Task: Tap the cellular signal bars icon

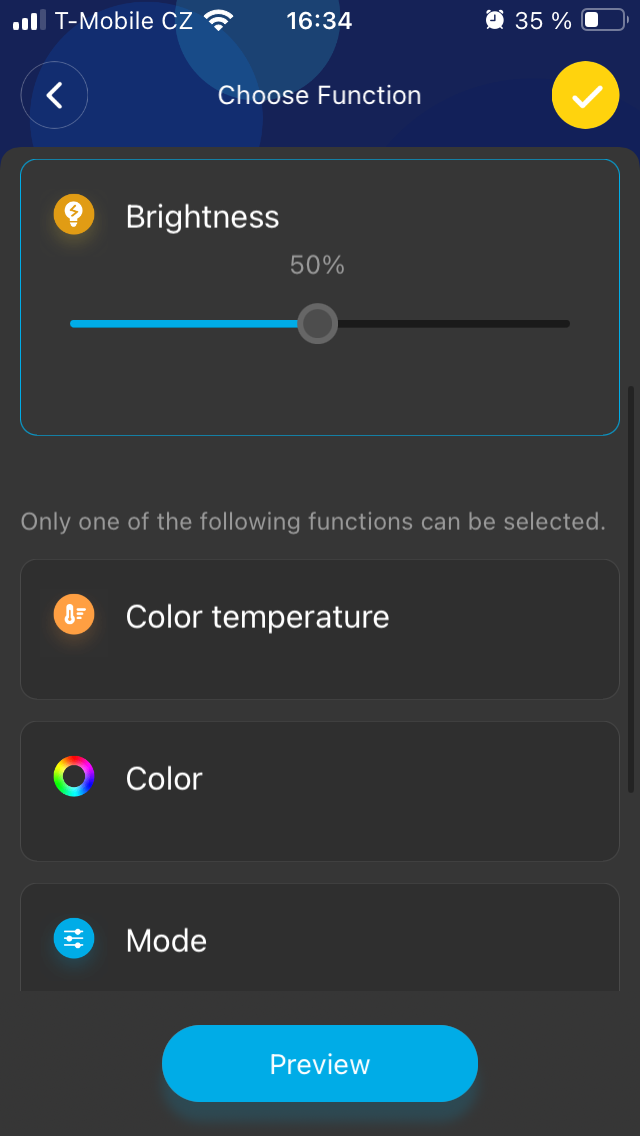Action: [x=30, y=20]
